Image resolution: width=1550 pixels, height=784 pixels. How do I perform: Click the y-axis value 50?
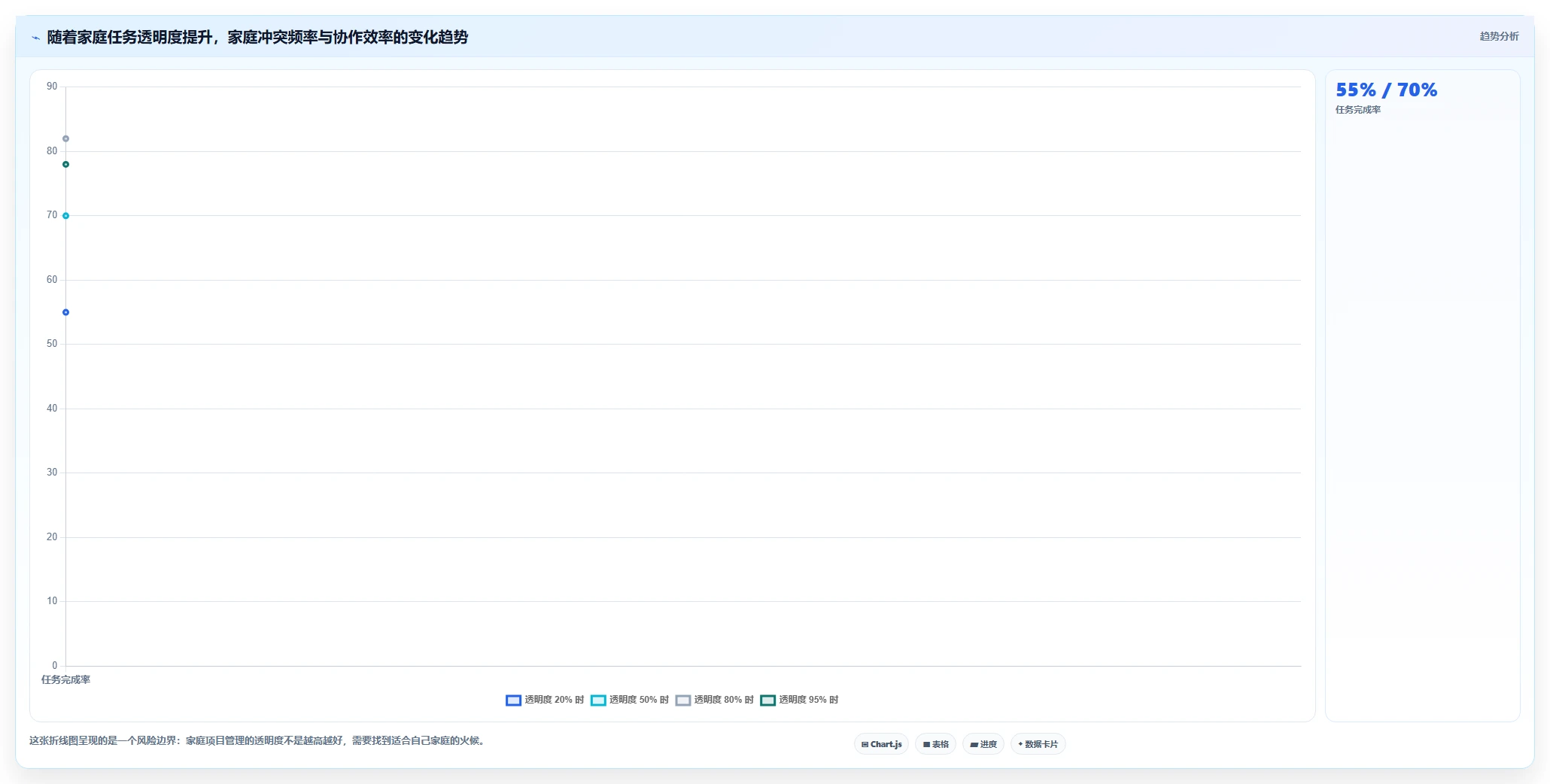tap(52, 344)
